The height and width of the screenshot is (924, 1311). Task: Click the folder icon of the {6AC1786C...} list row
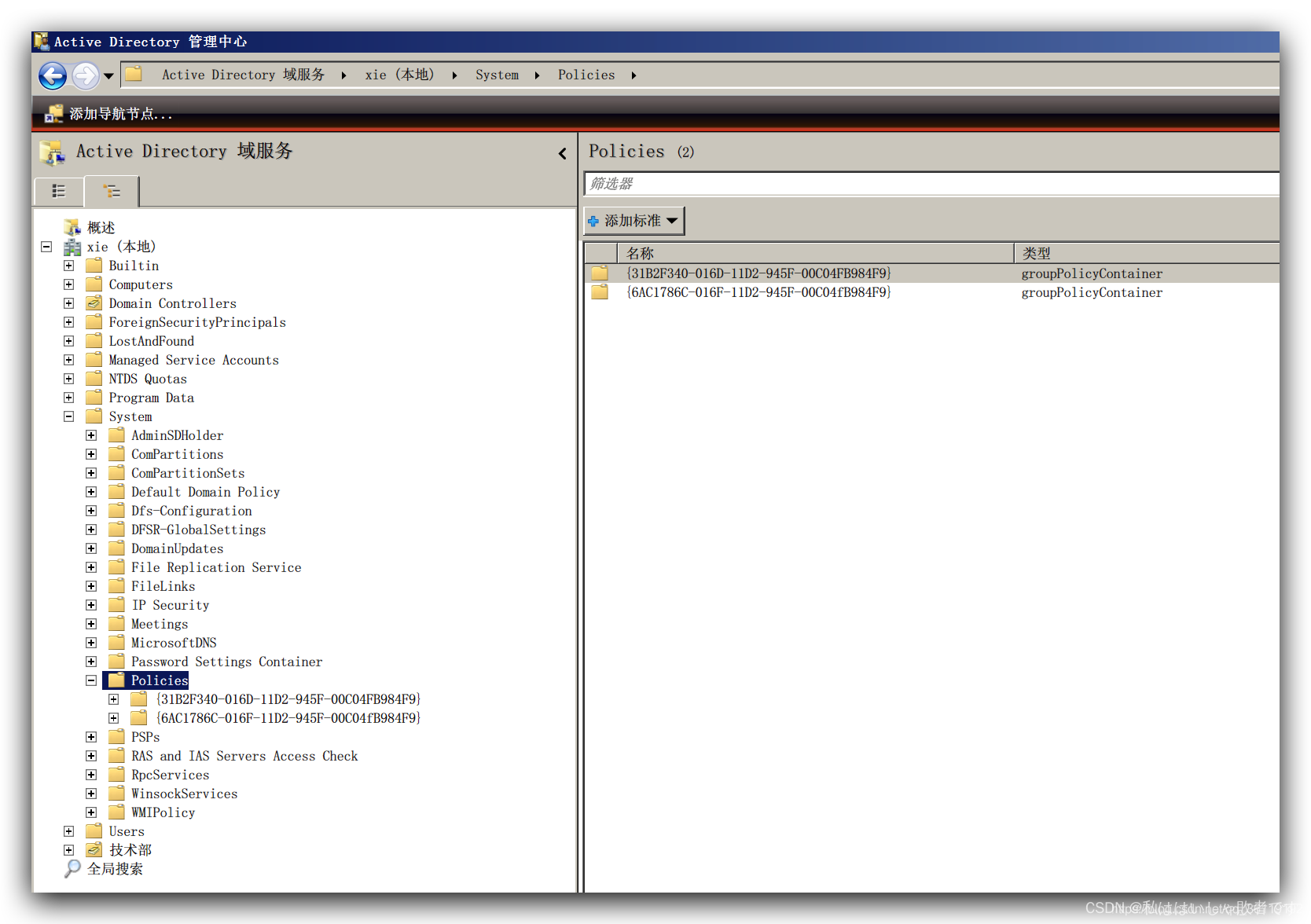pos(600,292)
